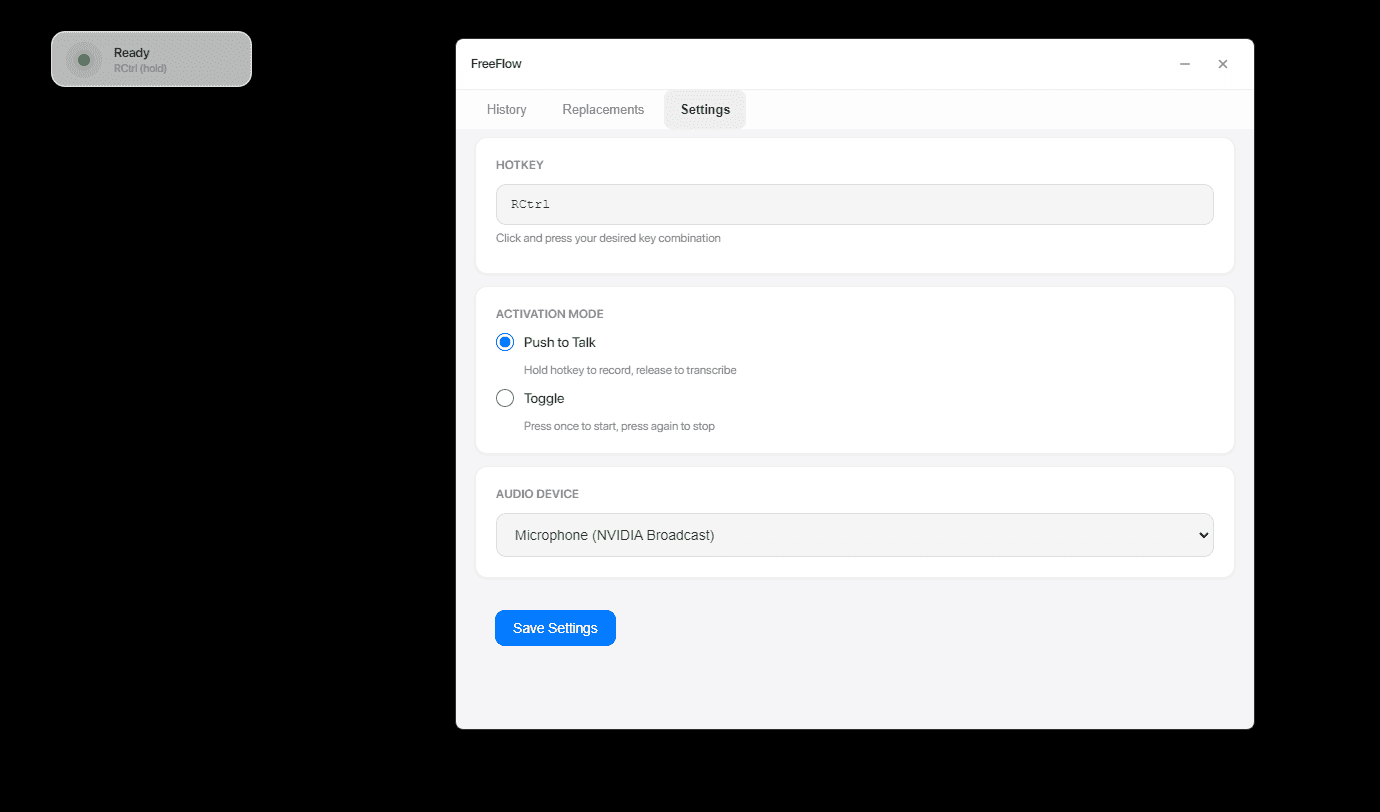Click the FreeFlow window title
The width and height of the screenshot is (1380, 812).
click(496, 64)
